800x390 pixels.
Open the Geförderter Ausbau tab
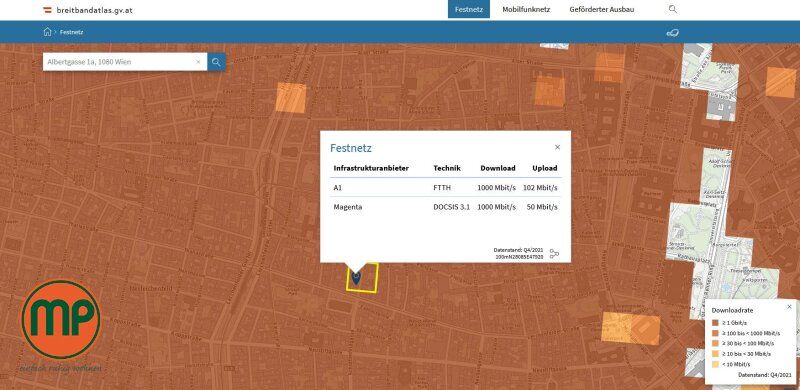point(602,9)
